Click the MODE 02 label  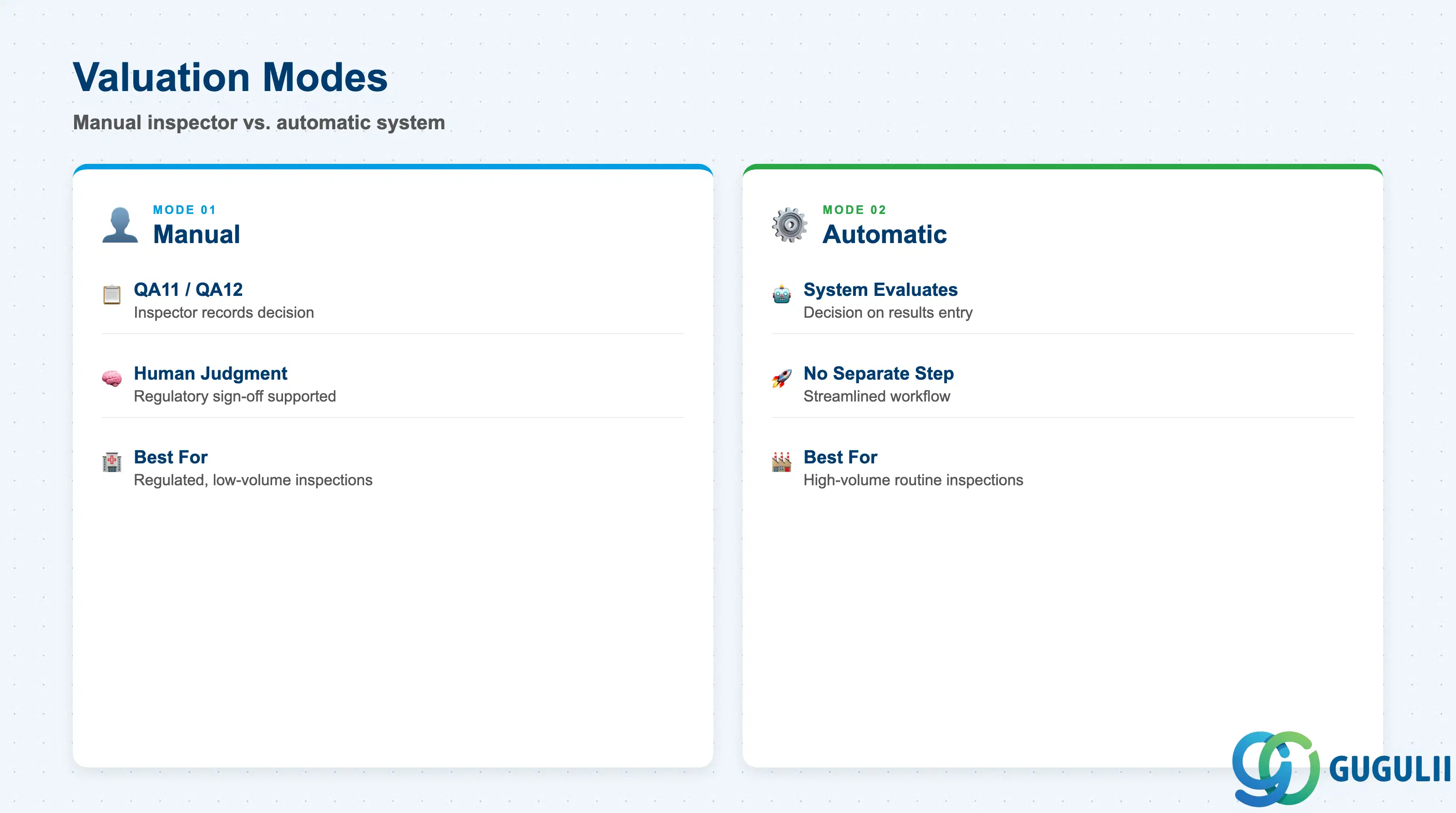point(854,210)
